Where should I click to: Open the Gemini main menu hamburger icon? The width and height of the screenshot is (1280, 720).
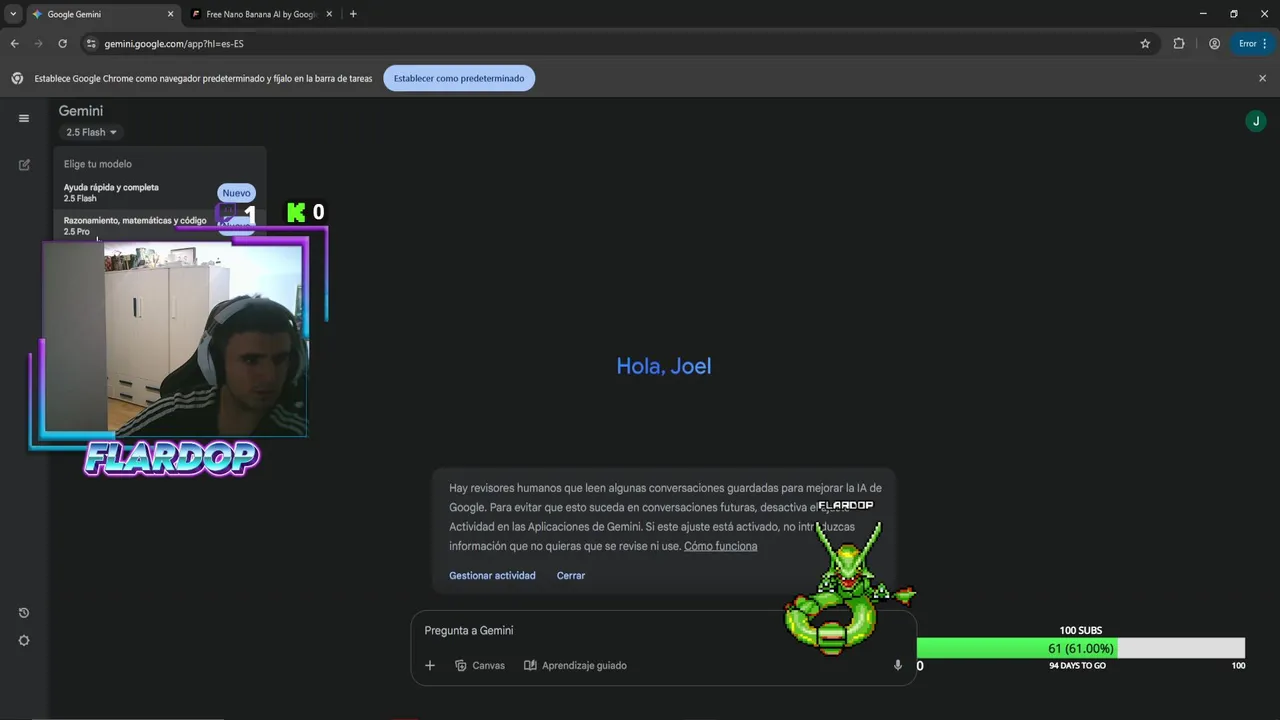[x=24, y=118]
